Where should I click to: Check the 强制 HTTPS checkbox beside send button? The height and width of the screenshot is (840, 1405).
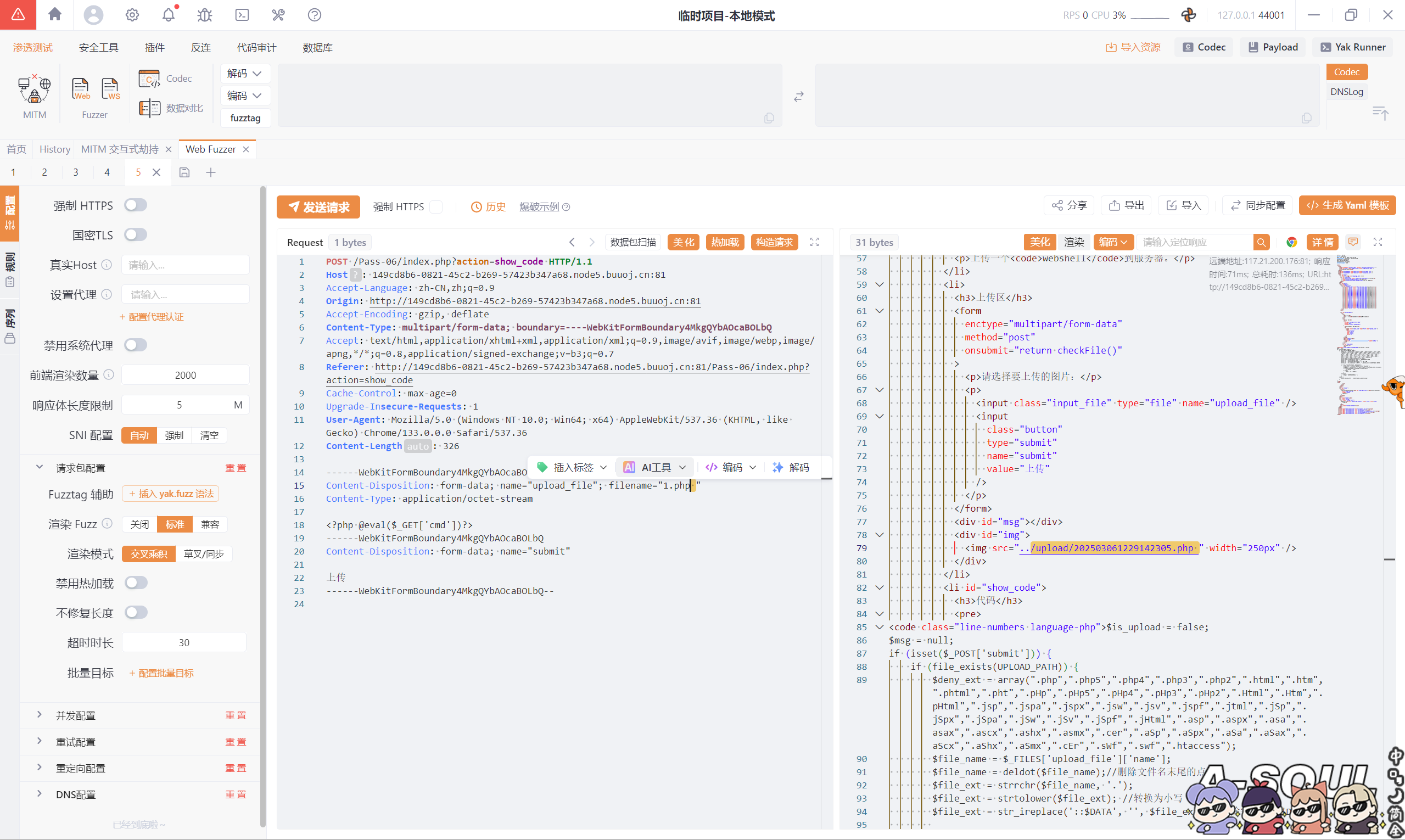(x=436, y=206)
